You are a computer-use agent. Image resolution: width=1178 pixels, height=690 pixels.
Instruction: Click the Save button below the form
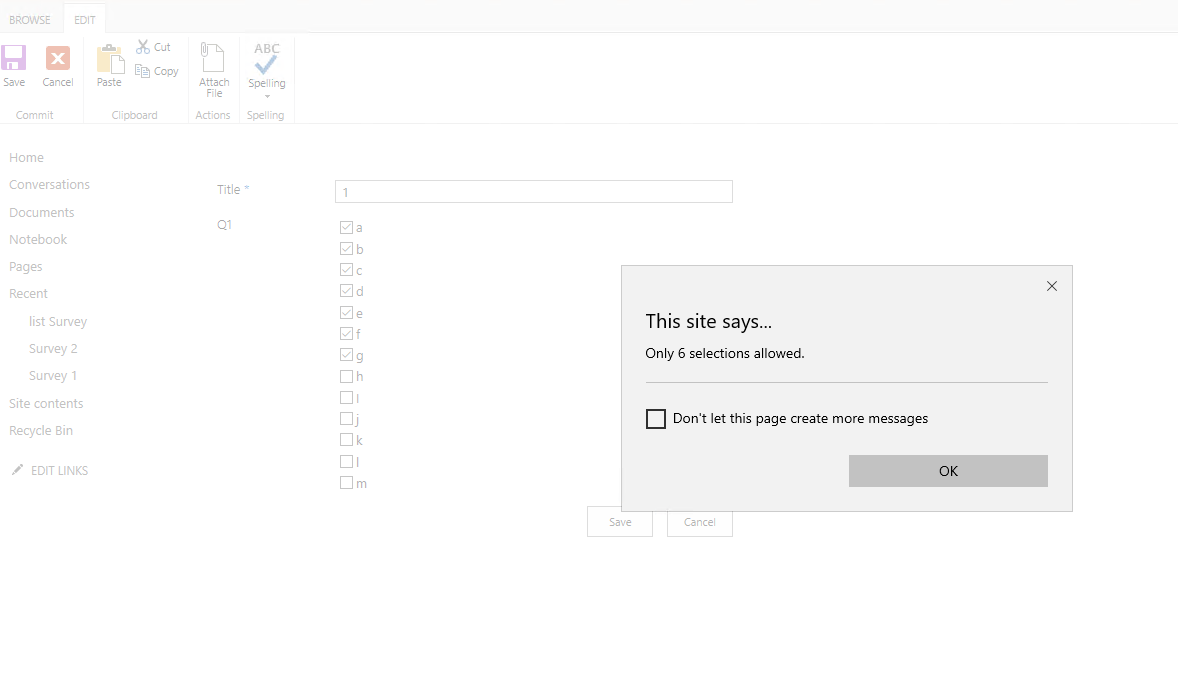coord(620,522)
